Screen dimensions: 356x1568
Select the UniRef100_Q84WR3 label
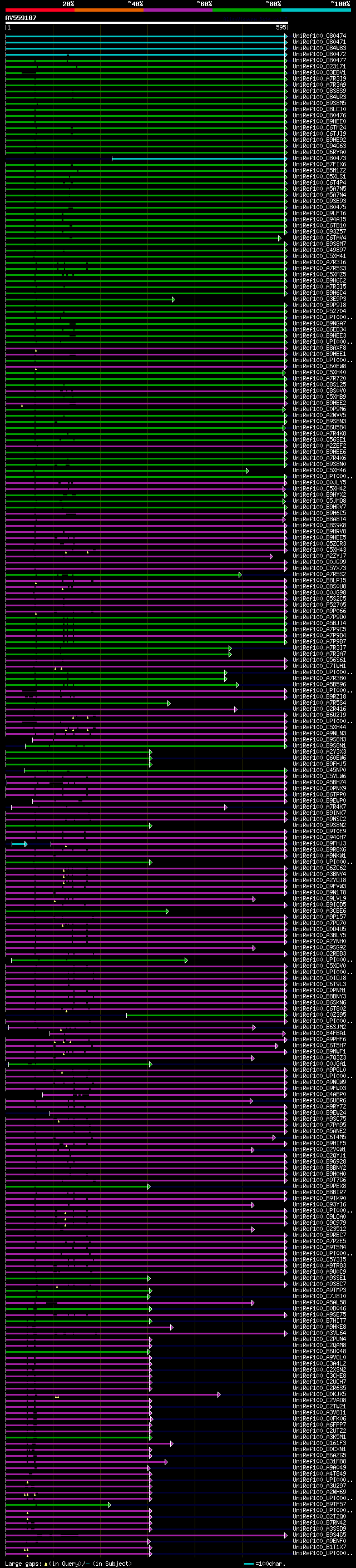[x=319, y=97]
